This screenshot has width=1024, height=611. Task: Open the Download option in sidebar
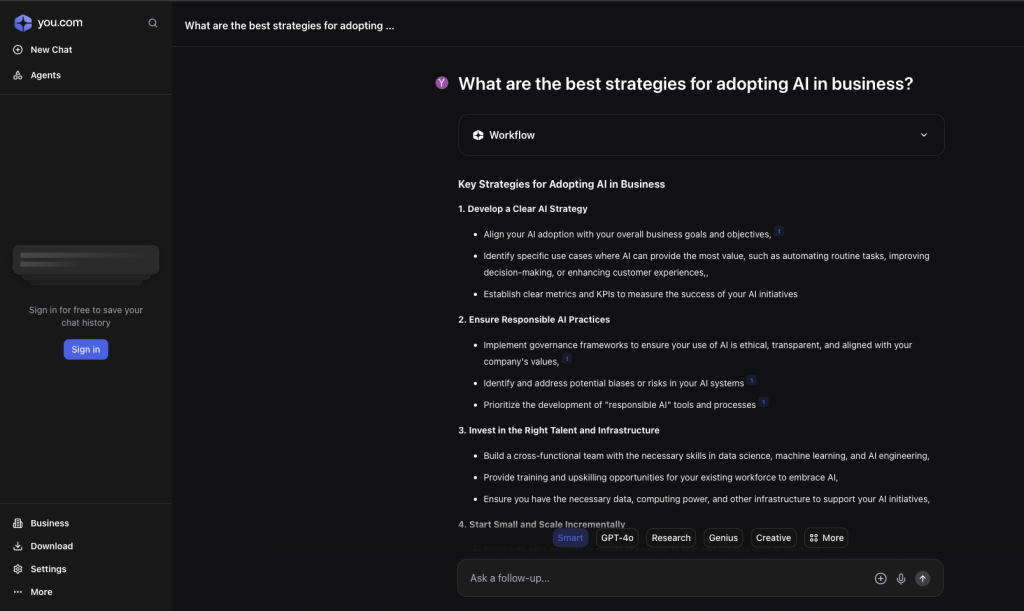51,546
